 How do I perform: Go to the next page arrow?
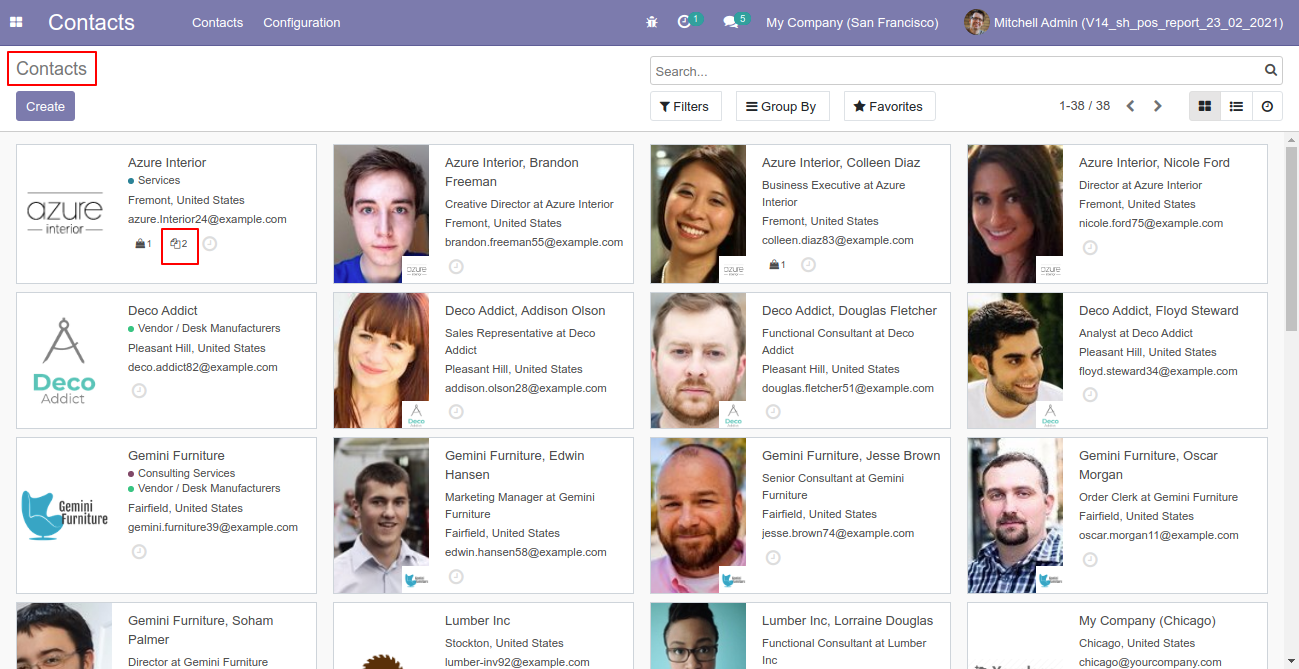pyautogui.click(x=1158, y=106)
